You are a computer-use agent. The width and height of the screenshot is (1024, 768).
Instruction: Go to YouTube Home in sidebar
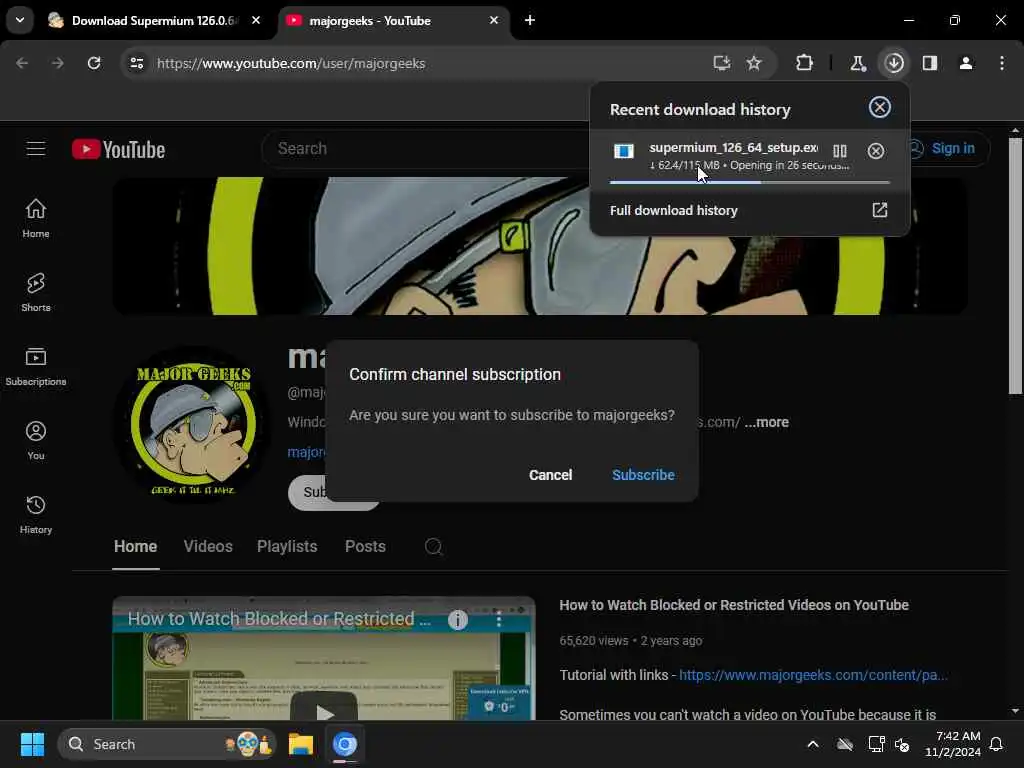click(36, 218)
